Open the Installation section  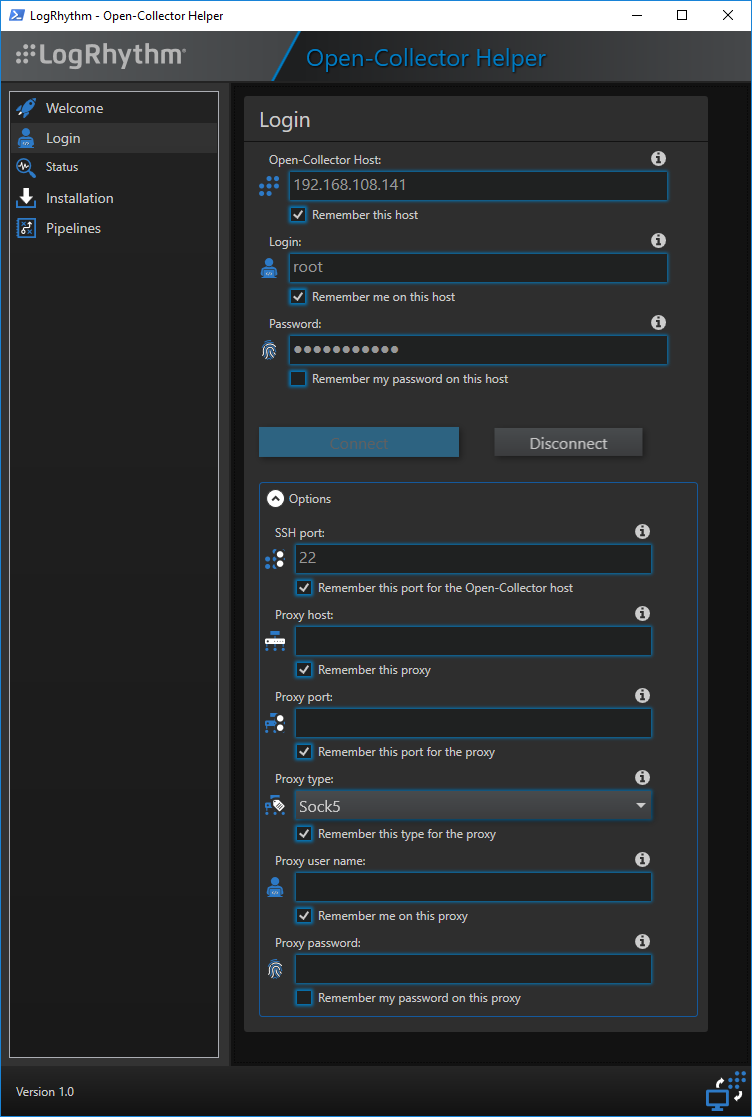point(114,198)
